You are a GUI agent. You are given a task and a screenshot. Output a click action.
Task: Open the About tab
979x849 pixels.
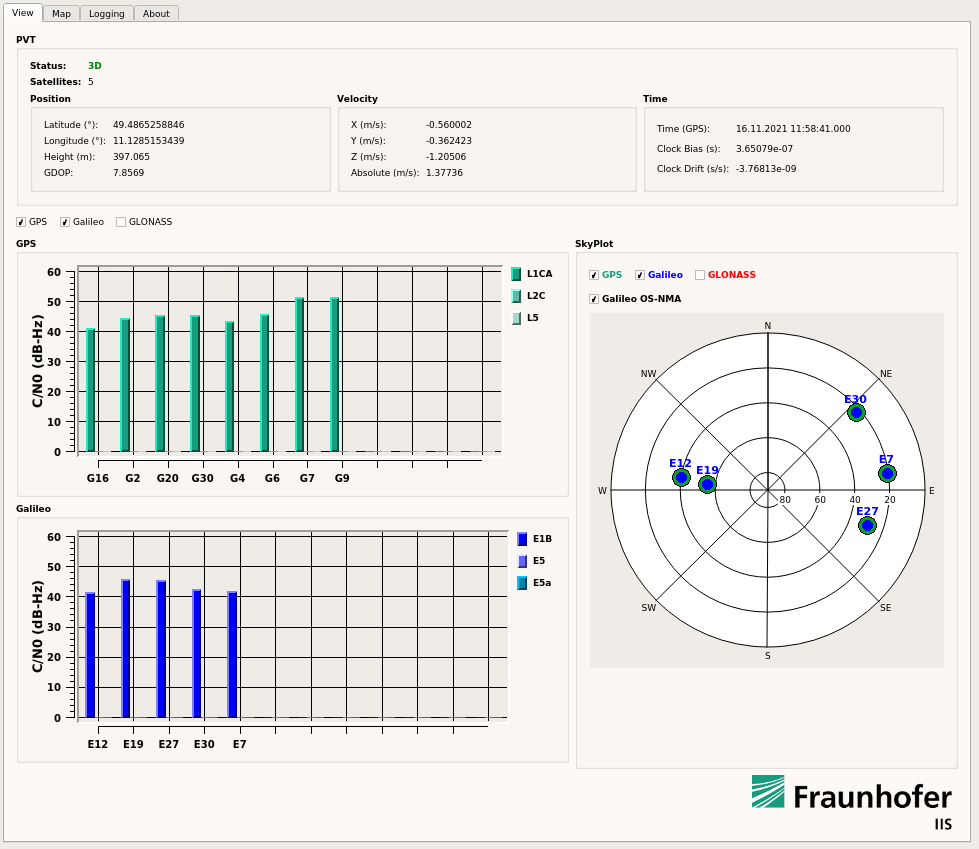155,13
